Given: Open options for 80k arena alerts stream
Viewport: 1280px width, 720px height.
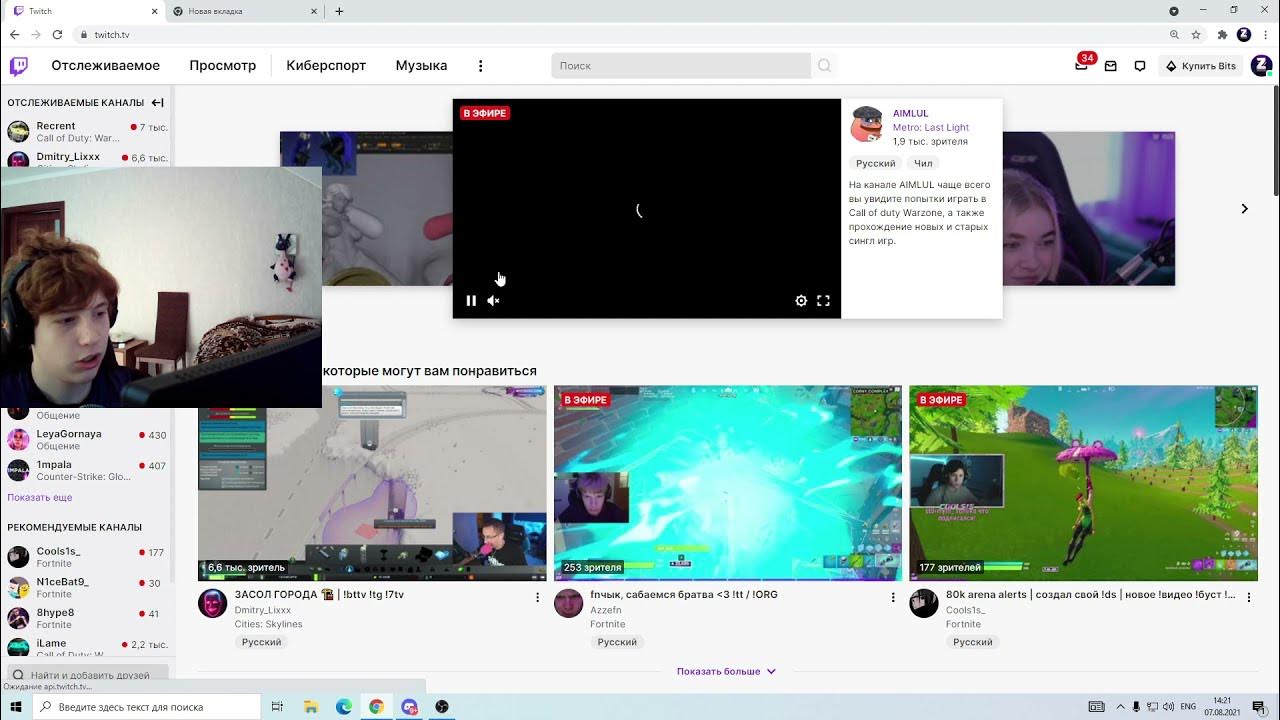Looking at the screenshot, I should coord(1248,597).
